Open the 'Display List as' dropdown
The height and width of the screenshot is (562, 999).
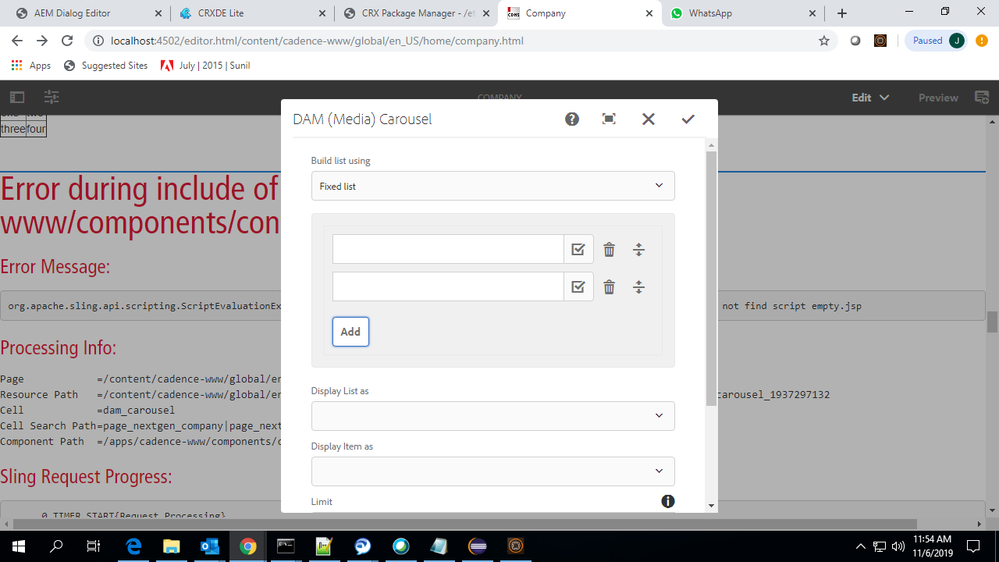pos(492,416)
